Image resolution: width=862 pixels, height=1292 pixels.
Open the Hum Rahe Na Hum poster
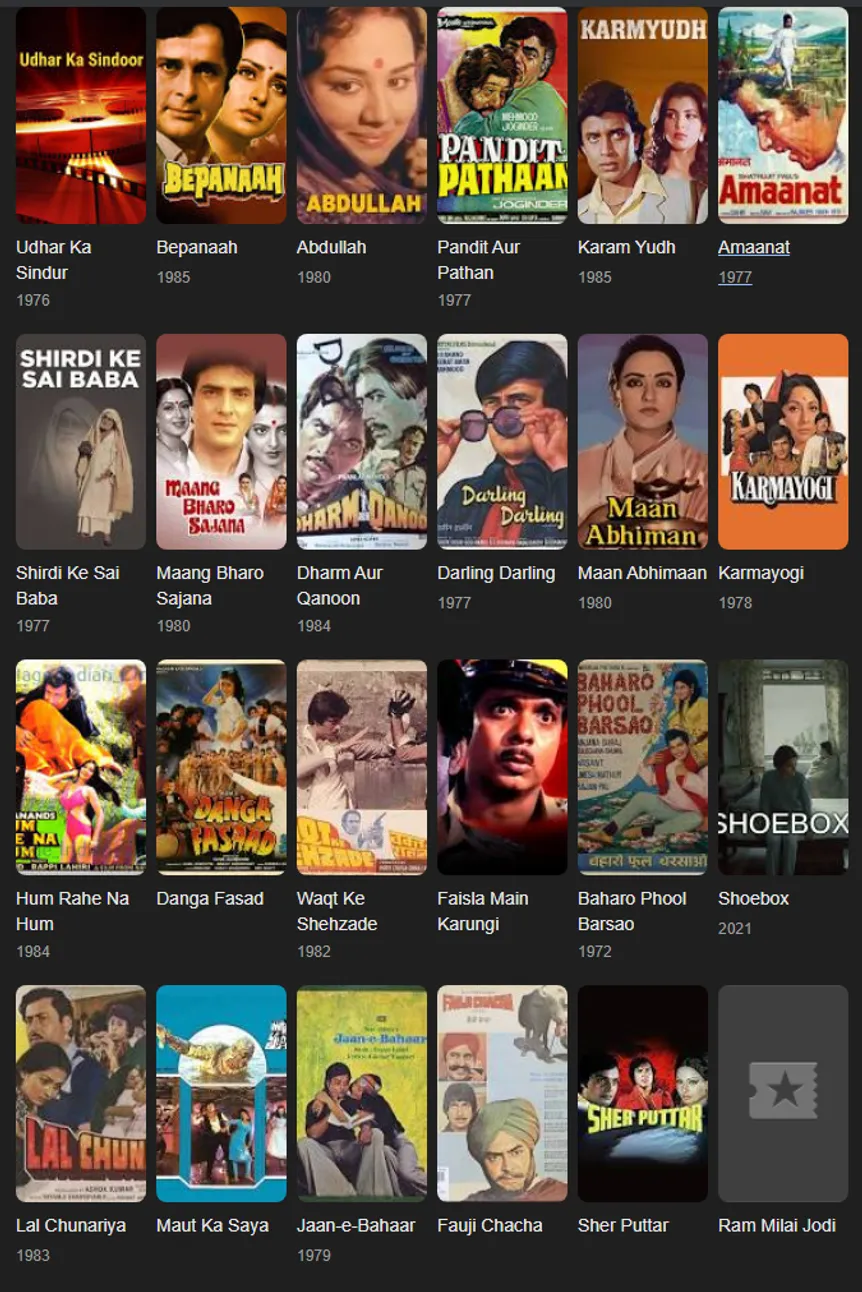pos(81,767)
